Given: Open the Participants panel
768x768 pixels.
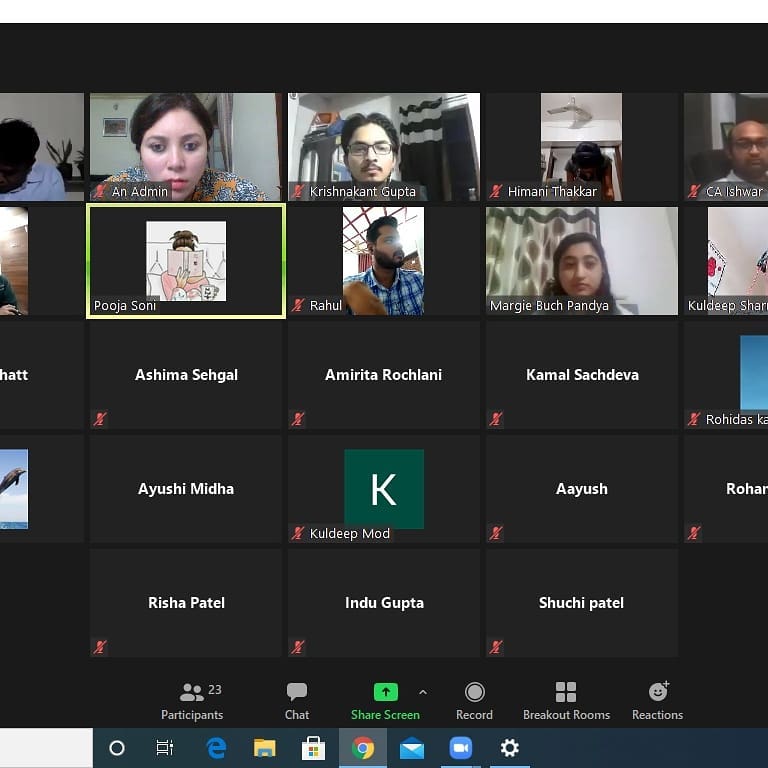Looking at the screenshot, I should pos(192,701).
